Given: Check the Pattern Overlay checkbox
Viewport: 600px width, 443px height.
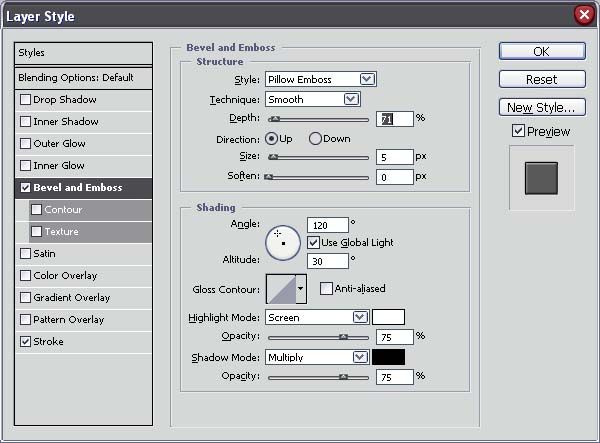Looking at the screenshot, I should point(25,319).
